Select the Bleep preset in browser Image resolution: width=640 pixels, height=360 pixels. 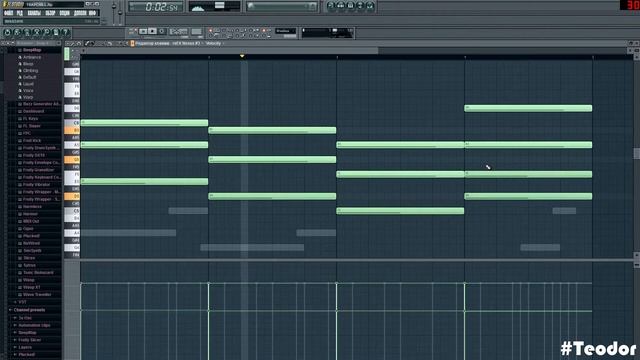(x=28, y=64)
